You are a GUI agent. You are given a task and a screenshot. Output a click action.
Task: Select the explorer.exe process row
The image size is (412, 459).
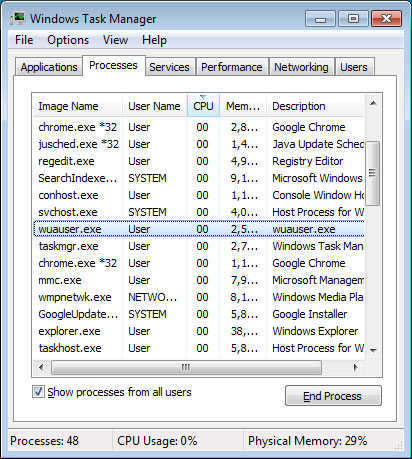point(199,331)
